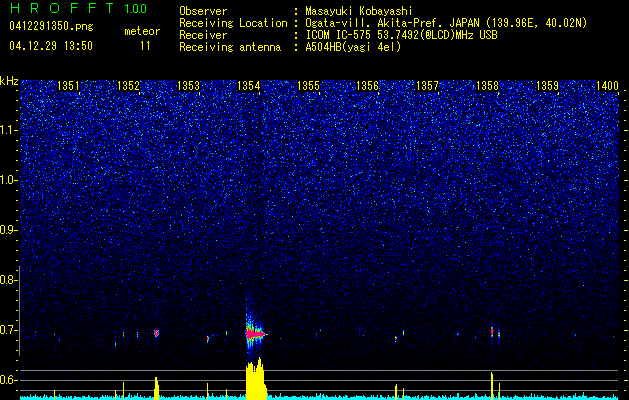
Task: Click the tall yellow amplitude spike under 1358
Action: coord(492,386)
